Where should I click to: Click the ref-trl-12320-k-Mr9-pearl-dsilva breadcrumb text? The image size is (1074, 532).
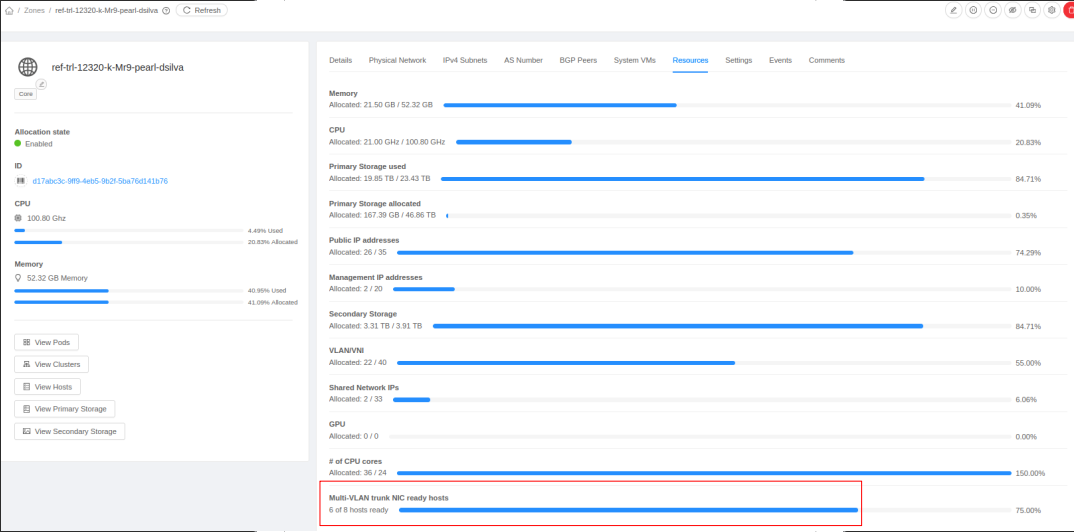107,10
